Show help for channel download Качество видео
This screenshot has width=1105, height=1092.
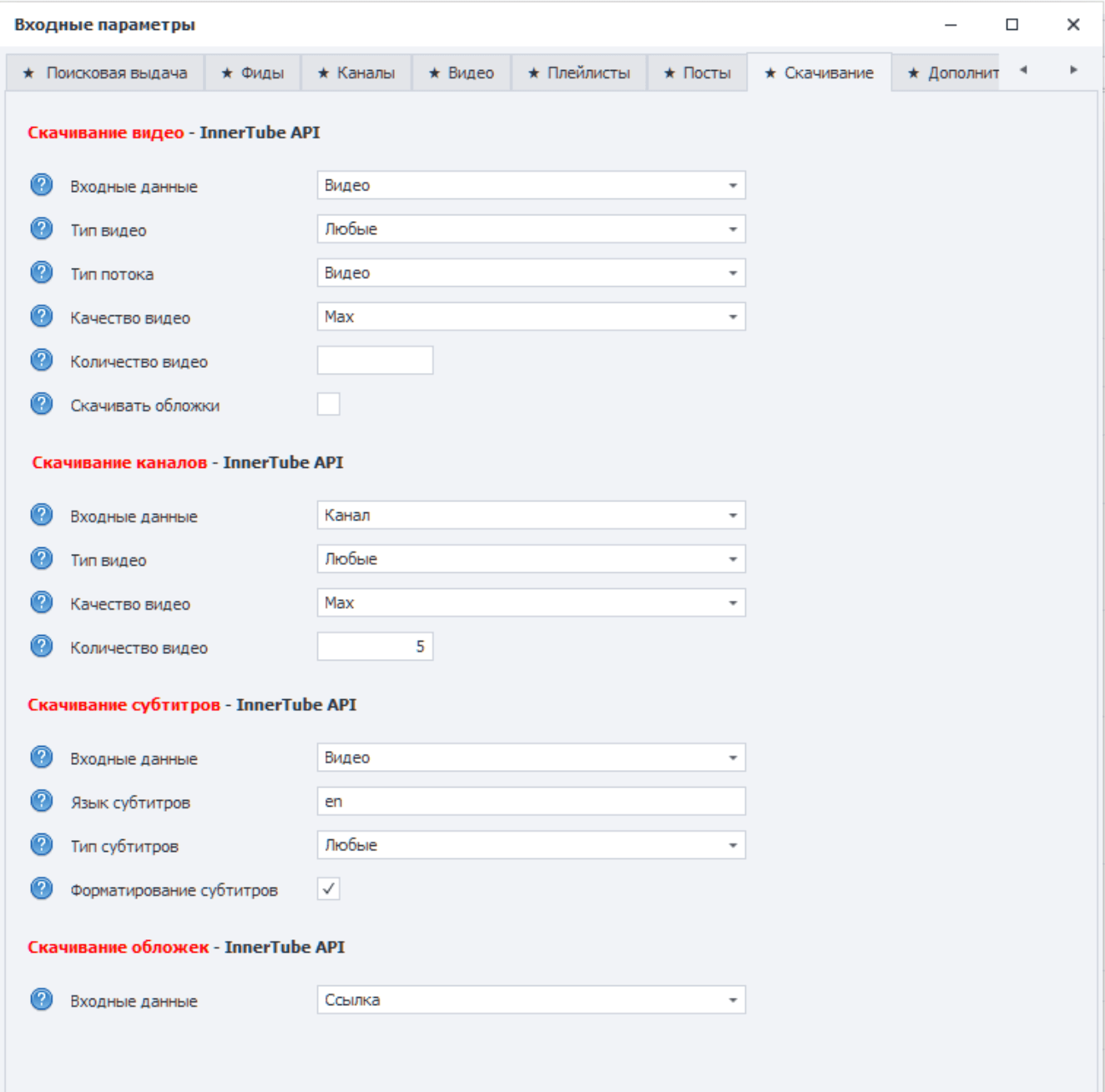point(42,602)
